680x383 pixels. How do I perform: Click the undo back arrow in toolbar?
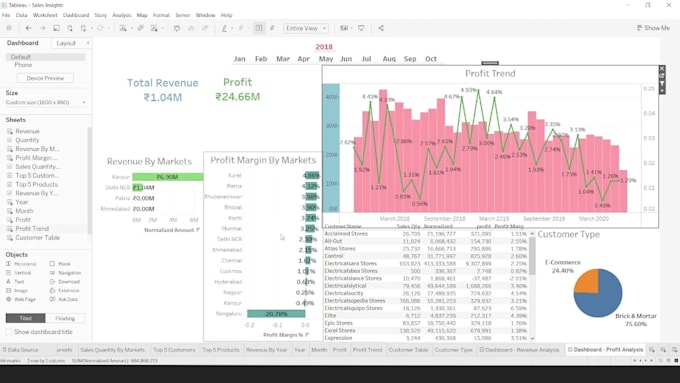point(29,28)
